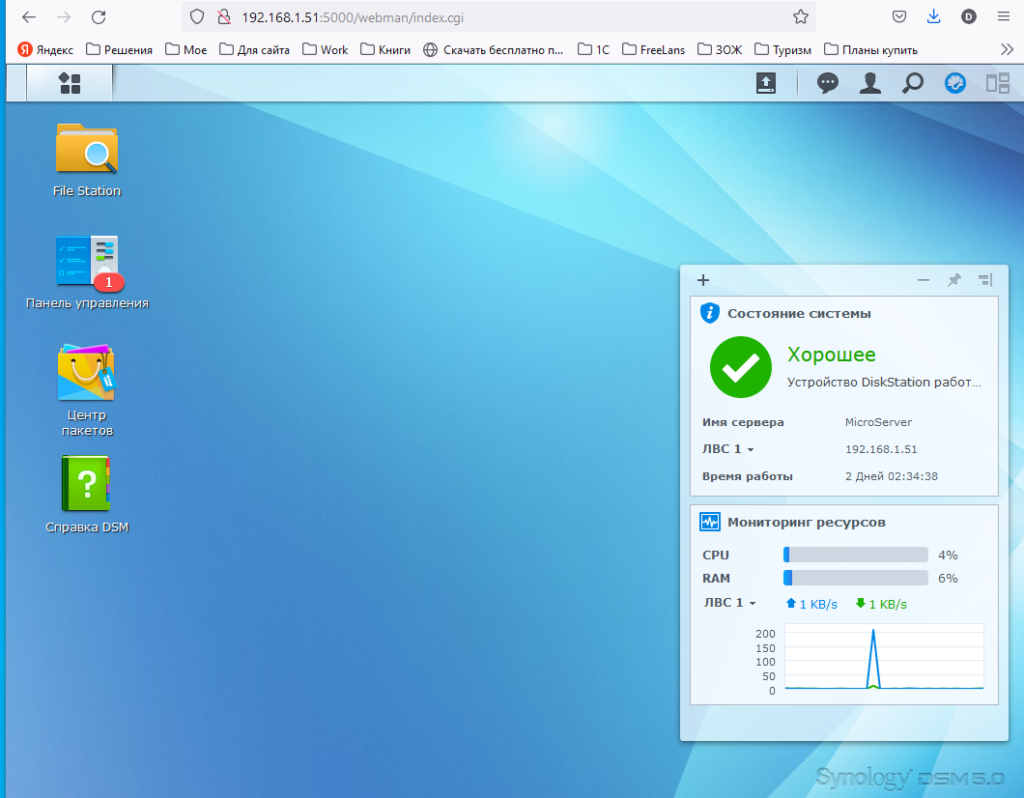Open the Туризм bookmarks folder

(x=783, y=50)
